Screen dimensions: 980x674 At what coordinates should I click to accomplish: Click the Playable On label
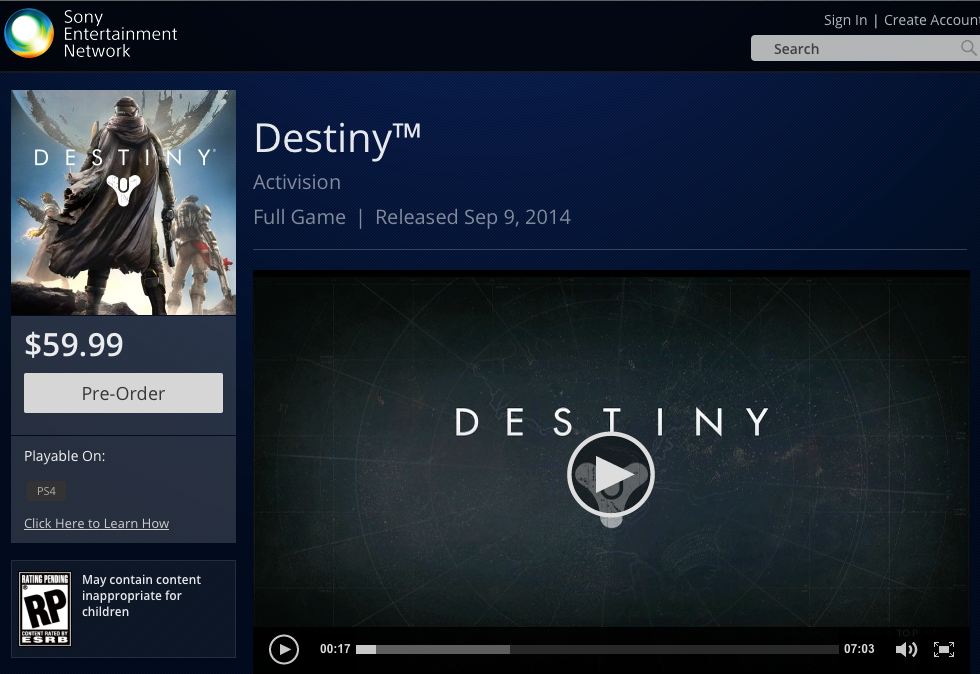click(x=64, y=456)
